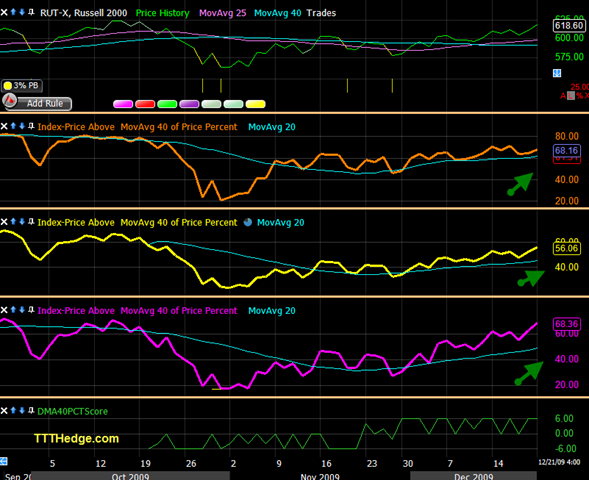The image size is (589, 480).
Task: Open the Price History plot label
Action: coord(162,13)
